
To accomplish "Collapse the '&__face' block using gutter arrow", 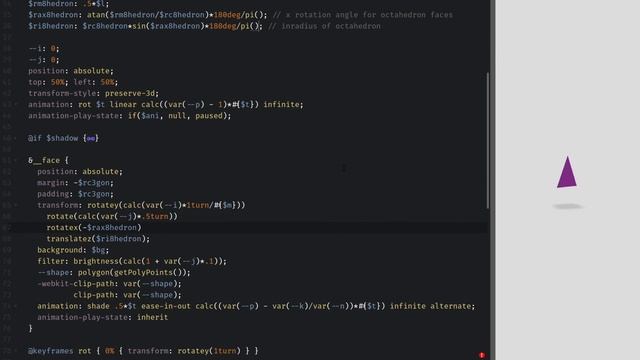I will coord(16,160).
